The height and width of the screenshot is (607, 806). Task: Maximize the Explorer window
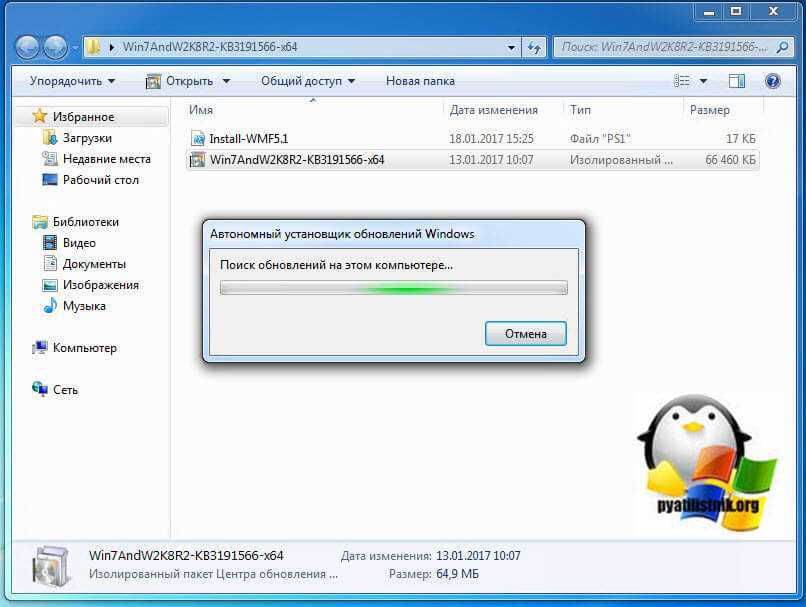(736, 11)
